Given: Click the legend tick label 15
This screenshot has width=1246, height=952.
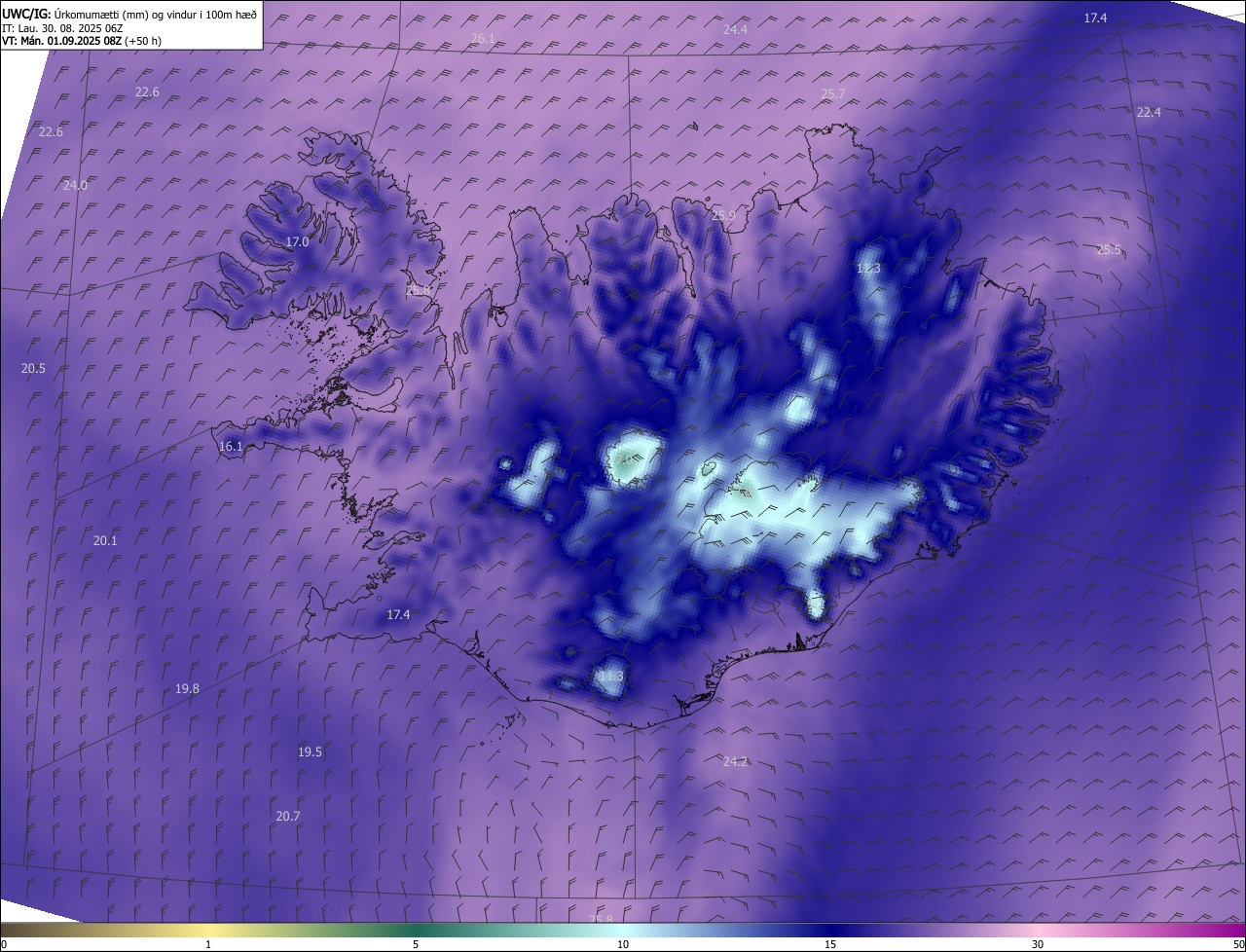Looking at the screenshot, I should coord(830,944).
